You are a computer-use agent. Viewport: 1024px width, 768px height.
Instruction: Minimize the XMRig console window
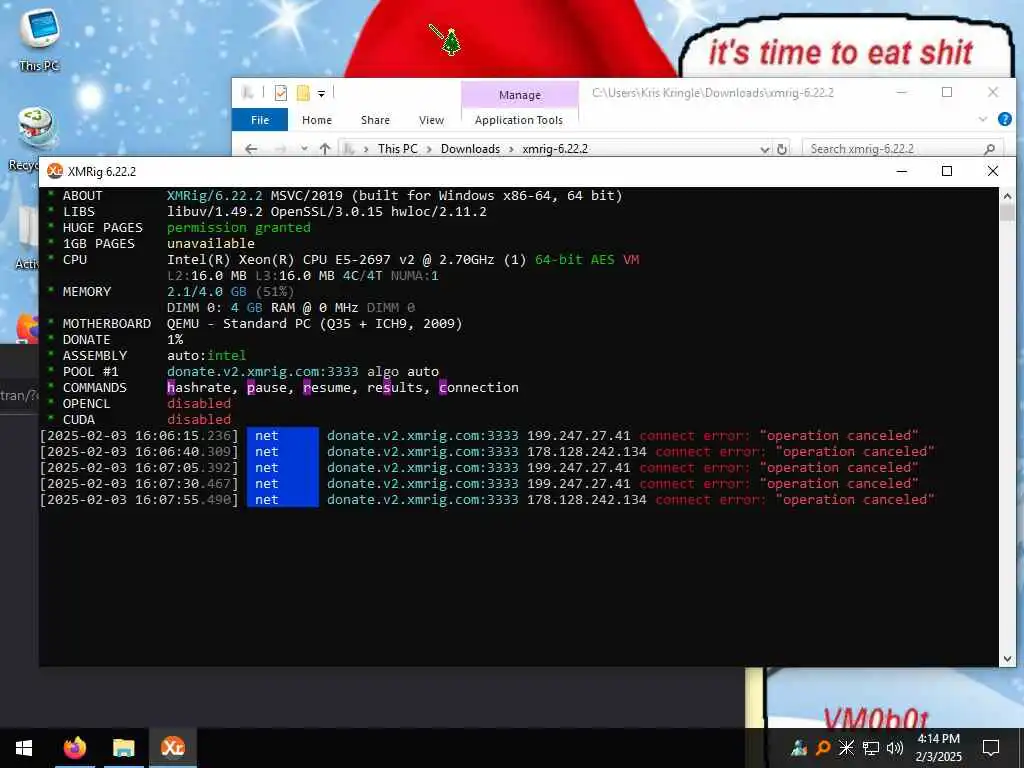click(902, 171)
